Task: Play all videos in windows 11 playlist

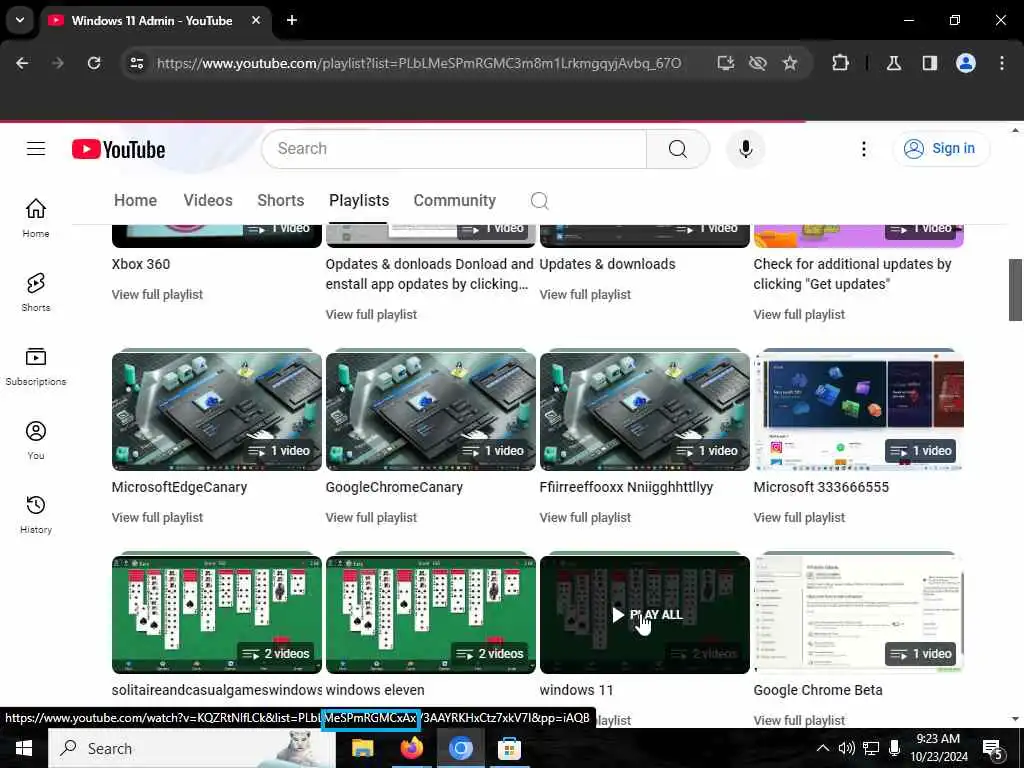Action: coord(645,615)
